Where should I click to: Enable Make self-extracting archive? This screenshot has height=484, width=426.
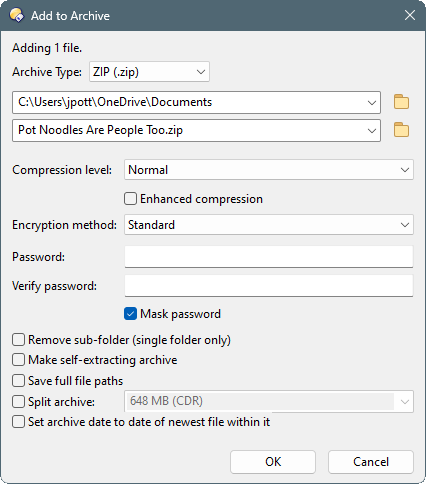(18, 360)
